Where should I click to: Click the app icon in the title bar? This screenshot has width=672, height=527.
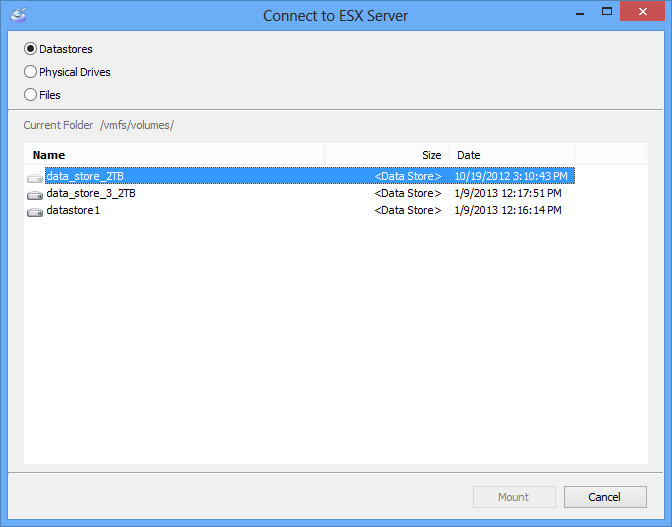(x=18, y=15)
